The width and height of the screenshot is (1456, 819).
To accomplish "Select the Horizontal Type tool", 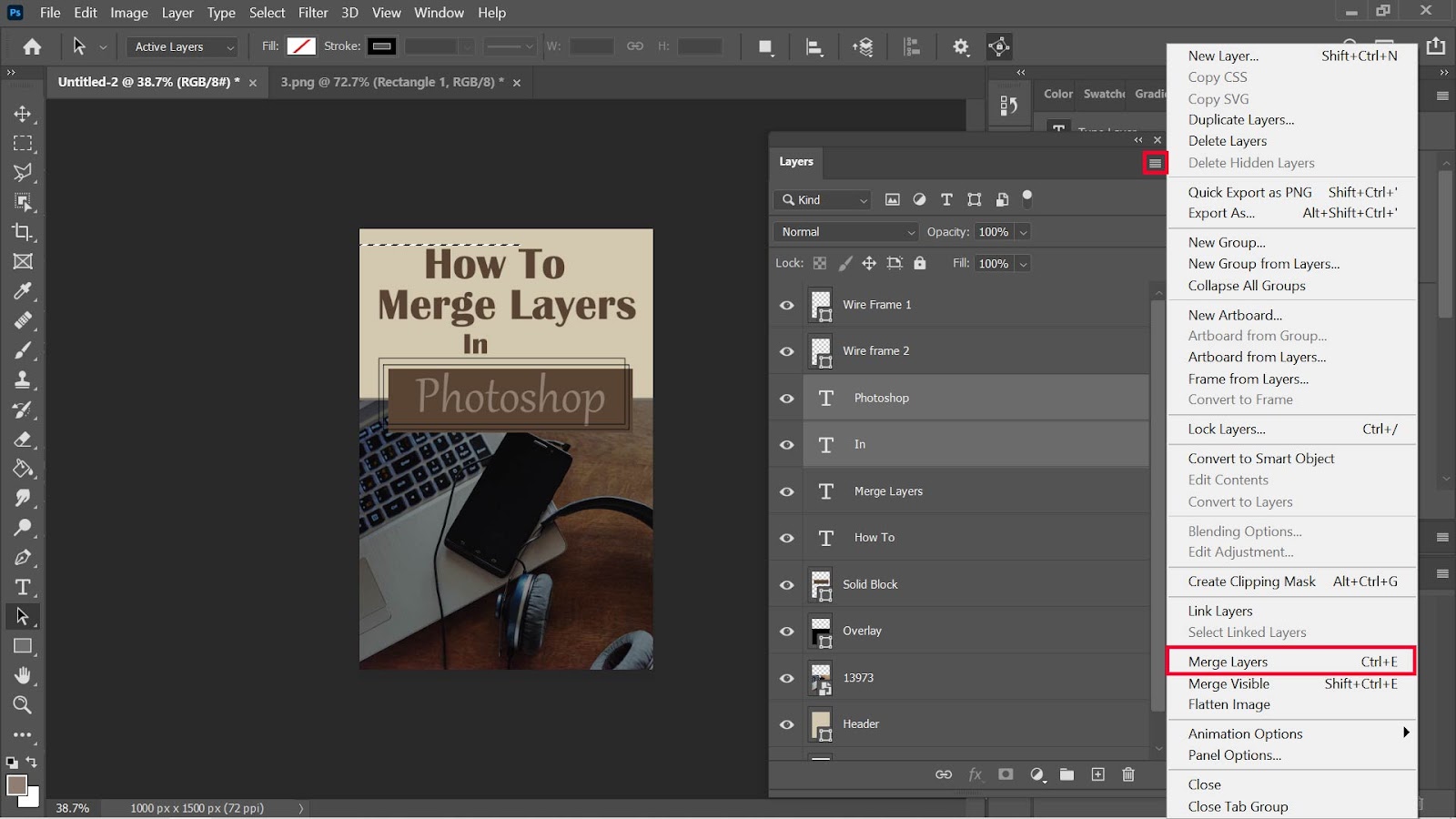I will [23, 587].
